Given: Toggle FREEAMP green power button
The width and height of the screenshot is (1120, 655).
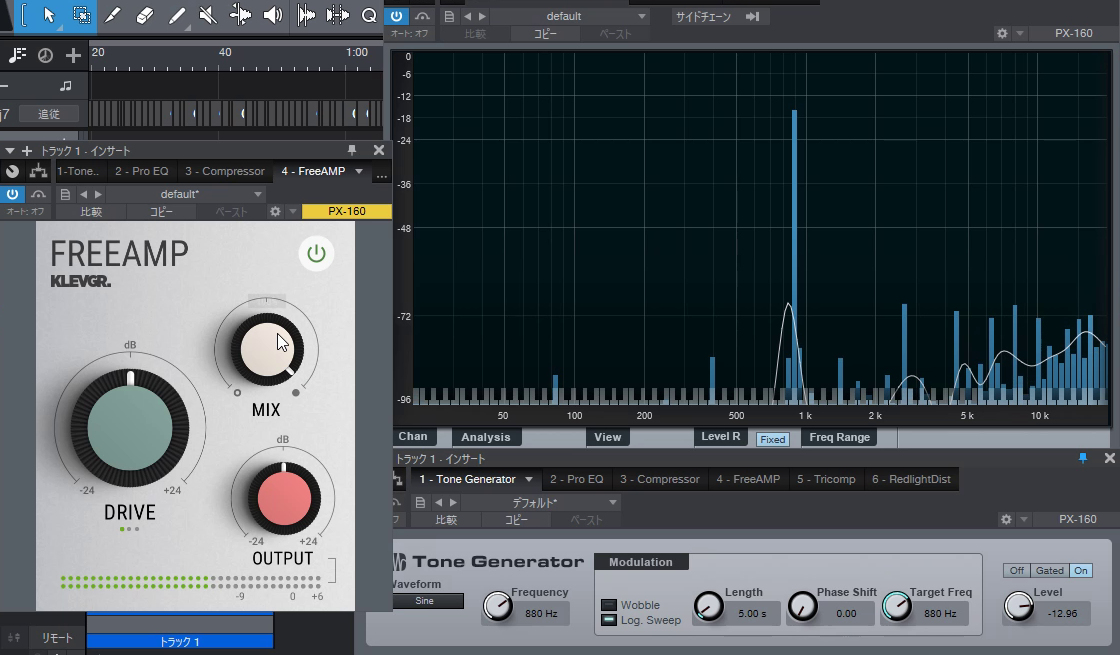Looking at the screenshot, I should click(x=316, y=254).
